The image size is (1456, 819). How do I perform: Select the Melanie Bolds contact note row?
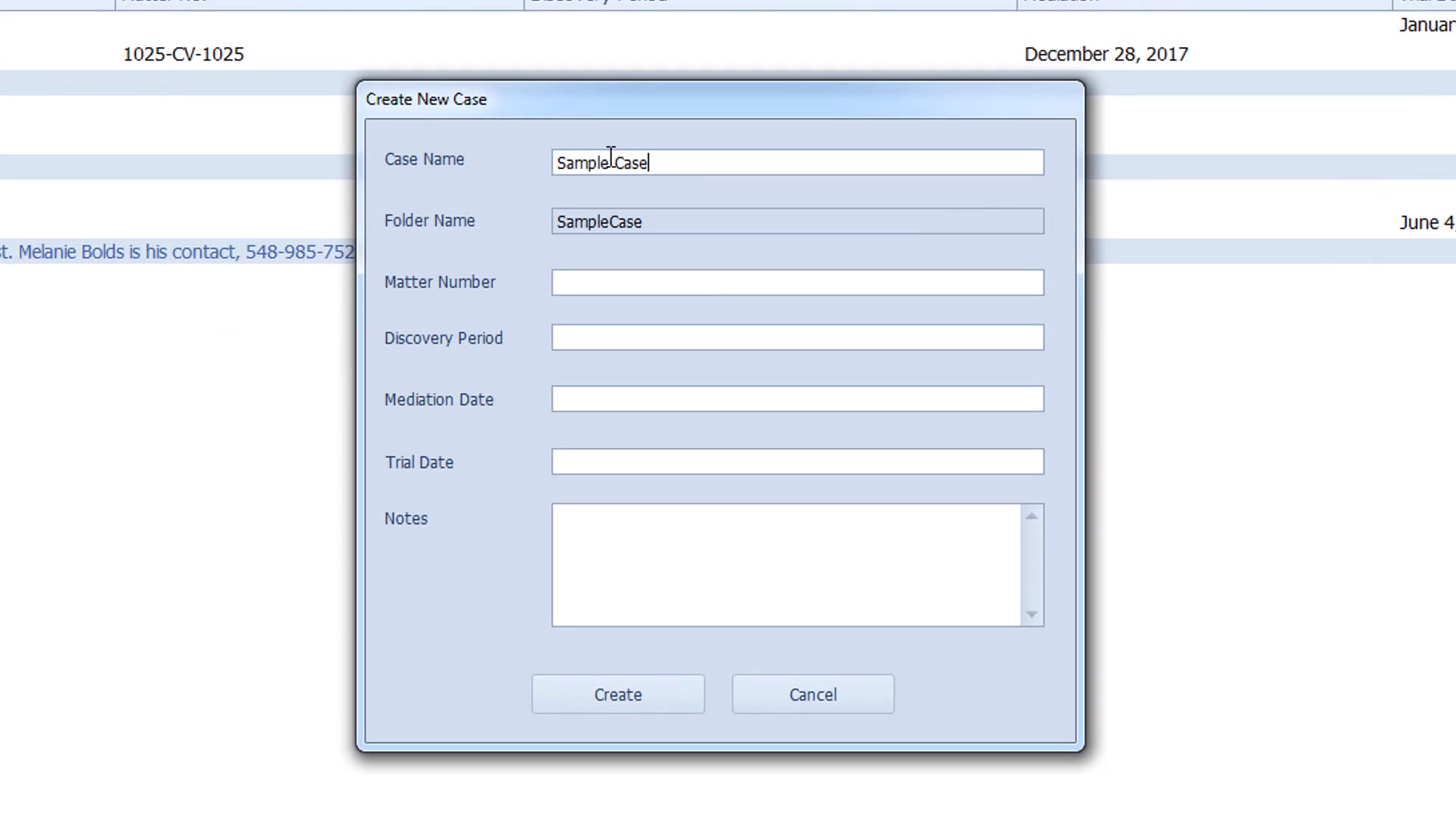tap(177, 252)
